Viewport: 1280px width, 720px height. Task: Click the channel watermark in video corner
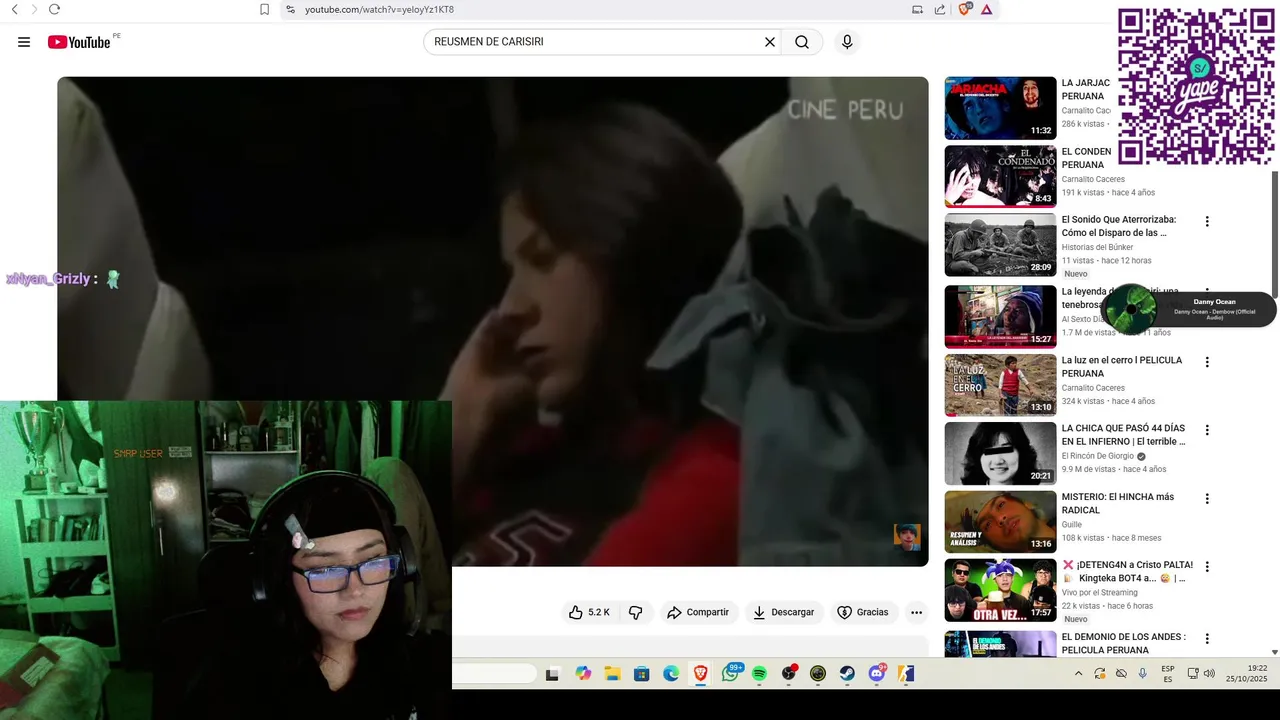(907, 537)
